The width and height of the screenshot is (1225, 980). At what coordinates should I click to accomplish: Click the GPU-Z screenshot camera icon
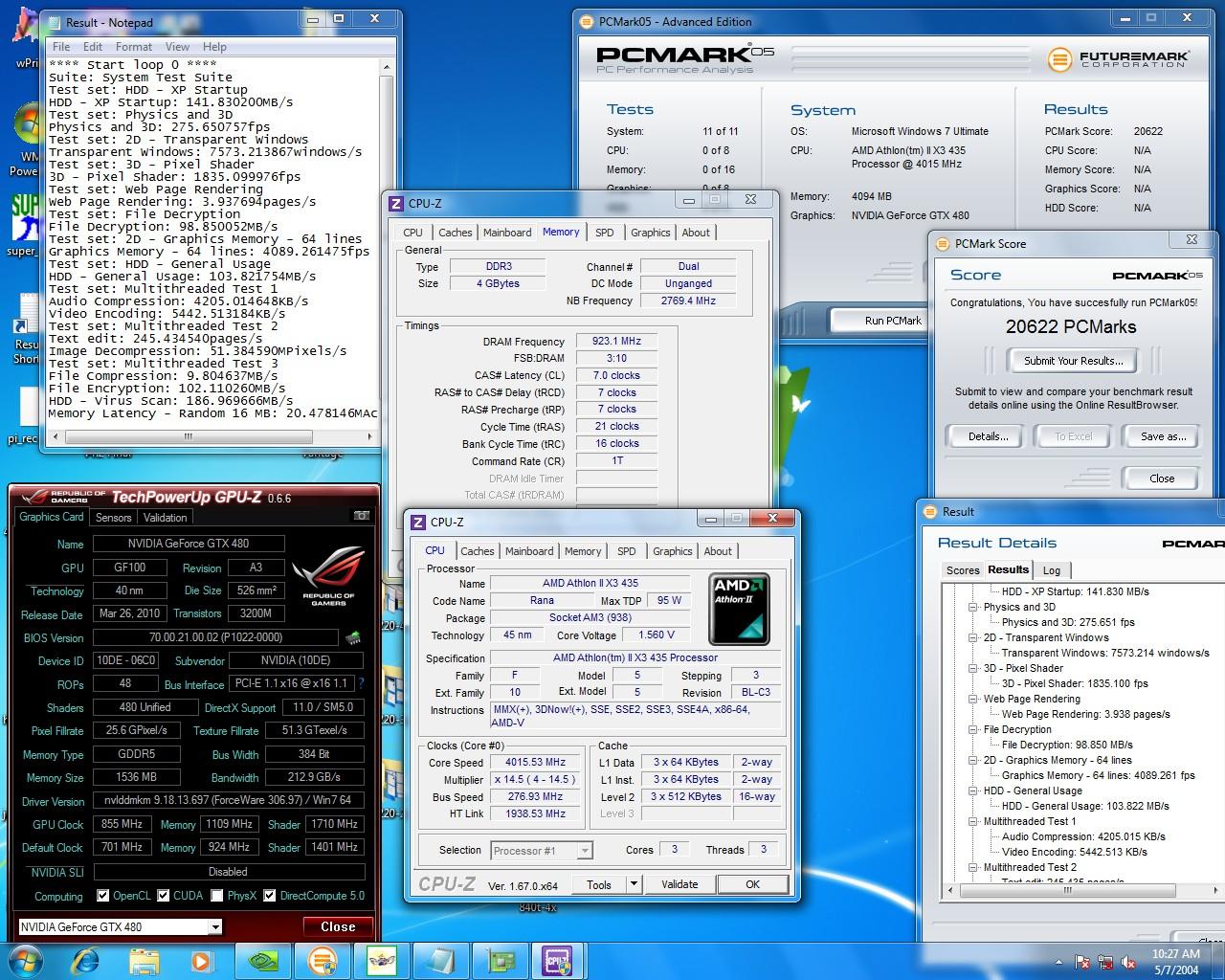[x=362, y=516]
